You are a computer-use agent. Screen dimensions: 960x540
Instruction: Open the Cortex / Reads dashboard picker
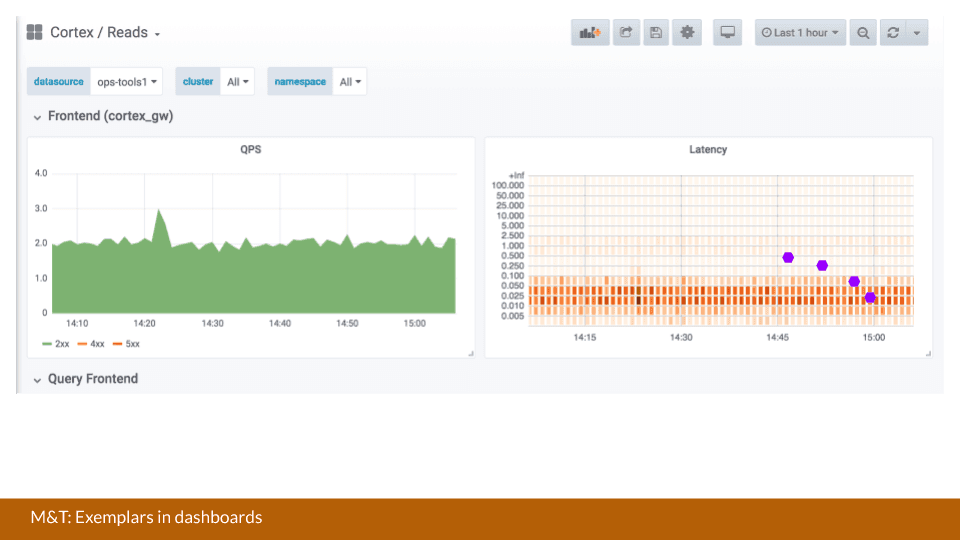click(x=105, y=32)
